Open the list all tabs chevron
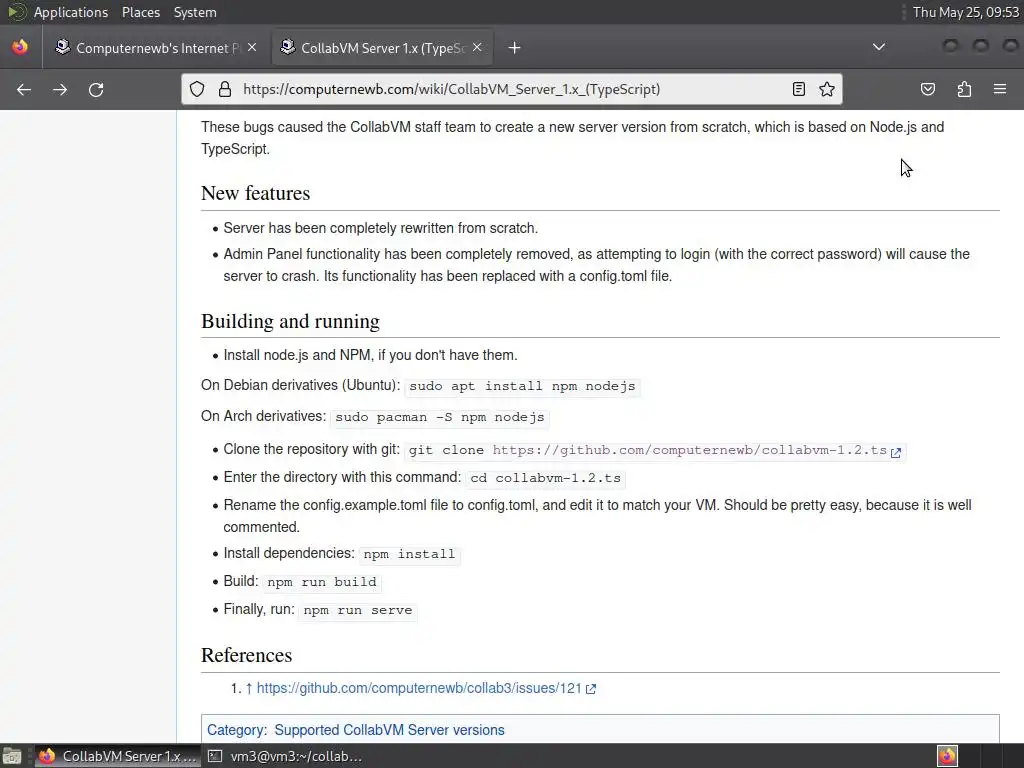This screenshot has width=1024, height=768. click(x=879, y=47)
